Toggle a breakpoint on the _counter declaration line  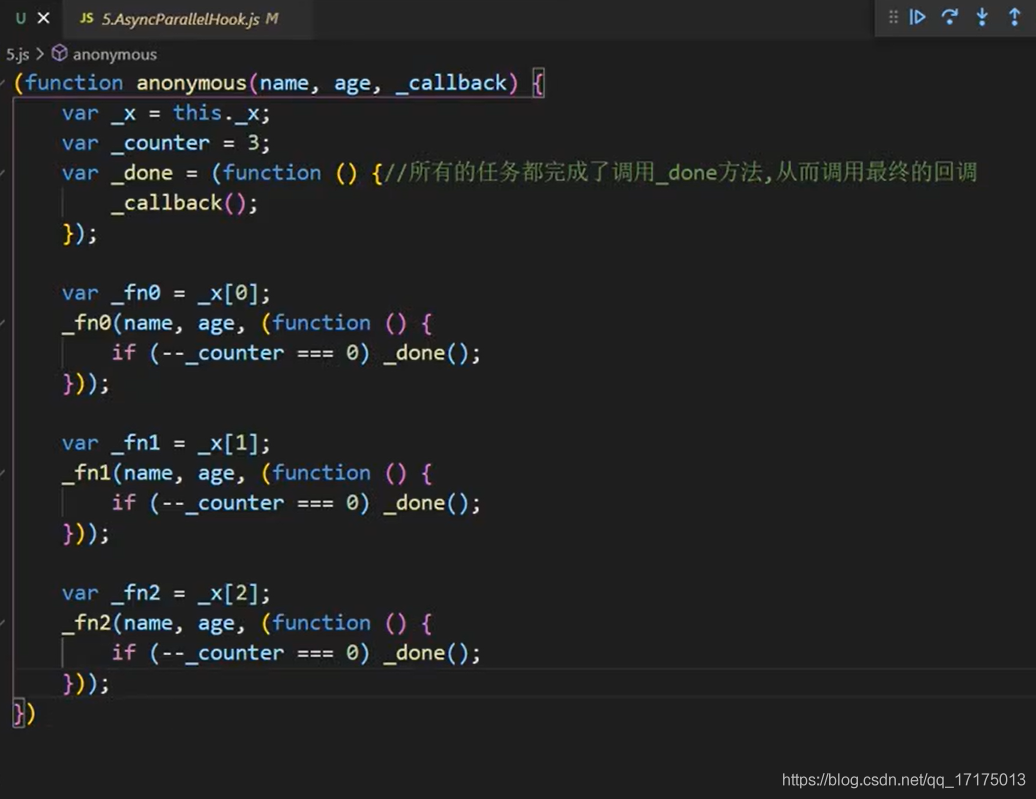click(x=12, y=143)
